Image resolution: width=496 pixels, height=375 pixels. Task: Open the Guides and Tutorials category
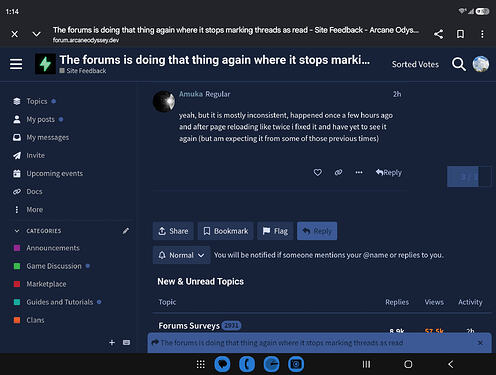tap(60, 302)
